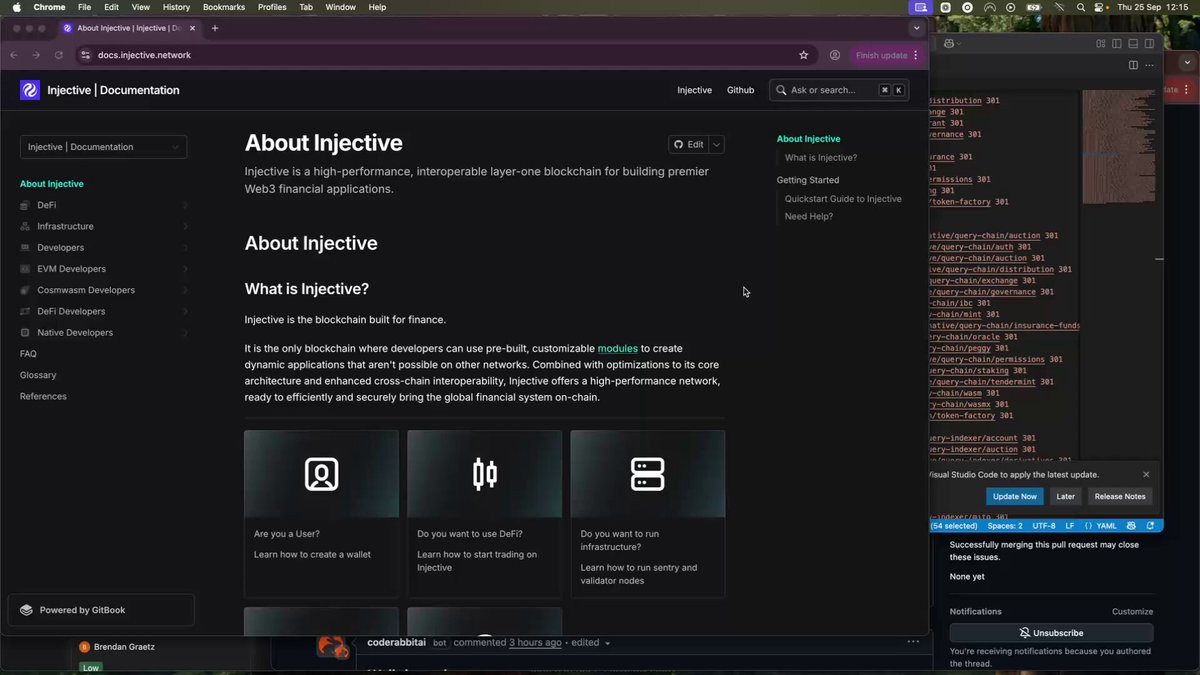Click the Native Developers sidebar icon

[26, 332]
